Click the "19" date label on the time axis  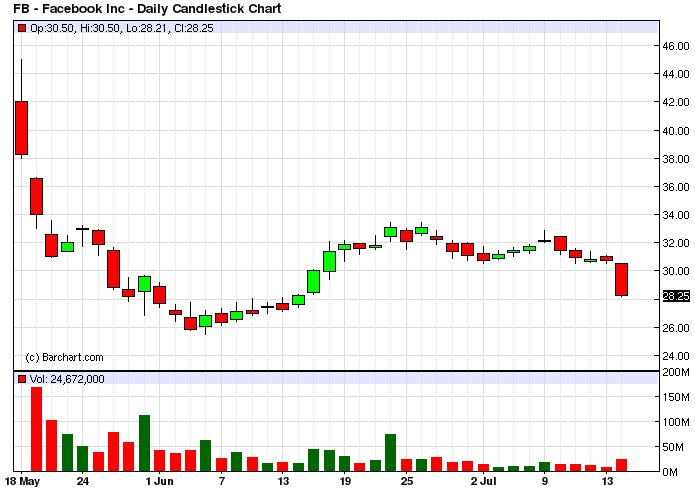344,482
